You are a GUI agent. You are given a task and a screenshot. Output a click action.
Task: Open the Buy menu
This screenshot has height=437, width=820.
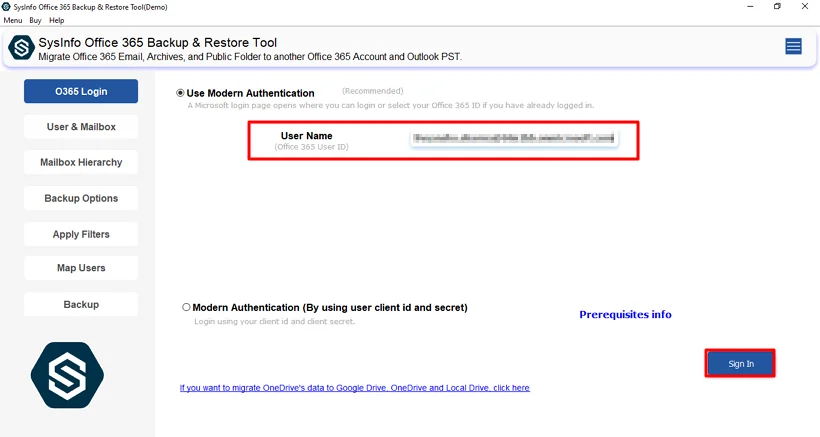click(x=35, y=20)
